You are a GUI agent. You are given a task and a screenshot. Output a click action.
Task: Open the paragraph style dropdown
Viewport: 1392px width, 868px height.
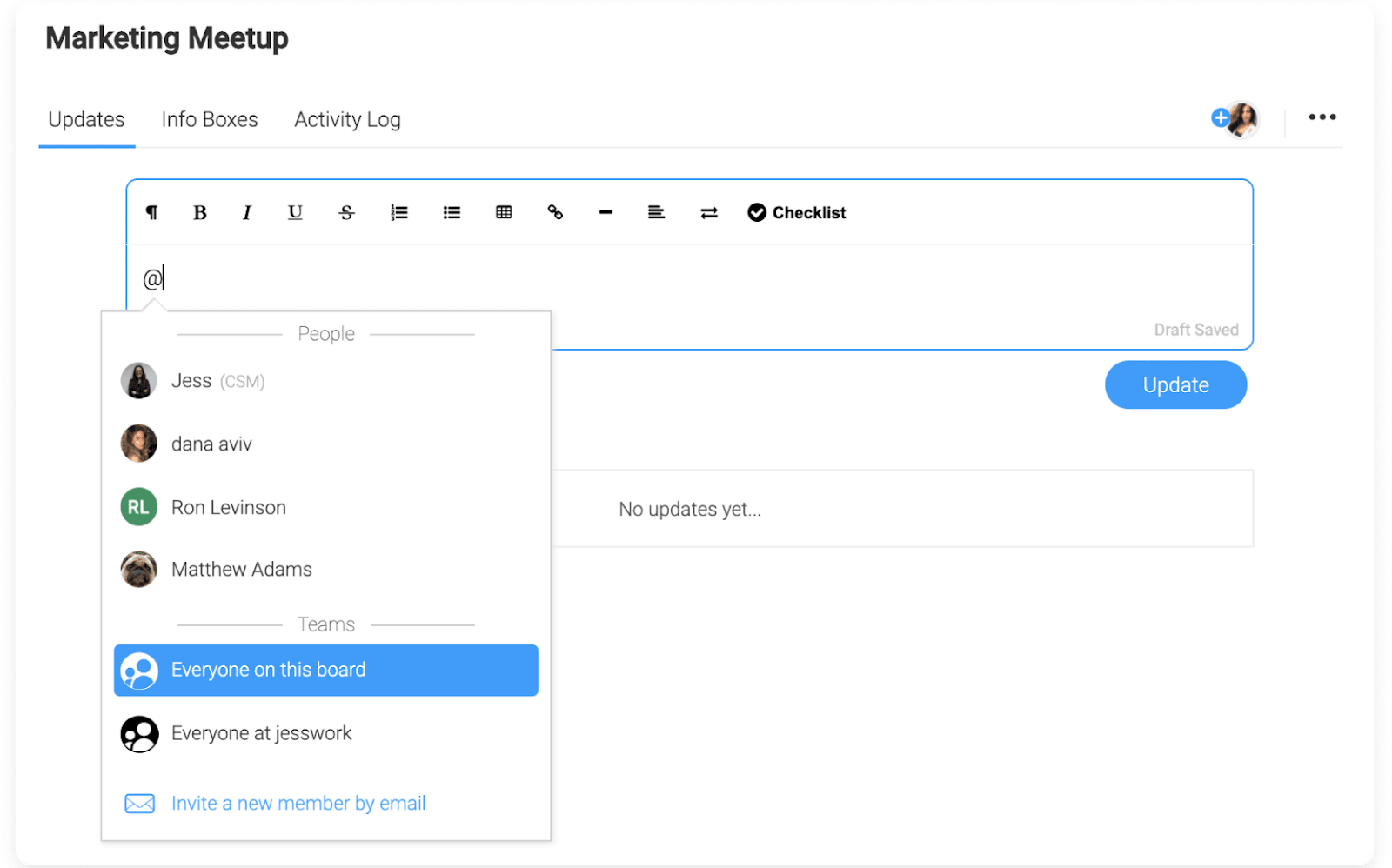(151, 212)
